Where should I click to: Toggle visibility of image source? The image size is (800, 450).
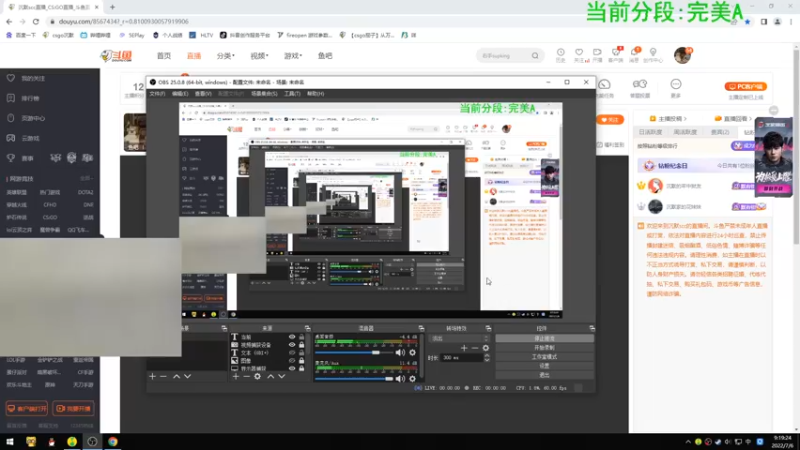click(x=292, y=360)
